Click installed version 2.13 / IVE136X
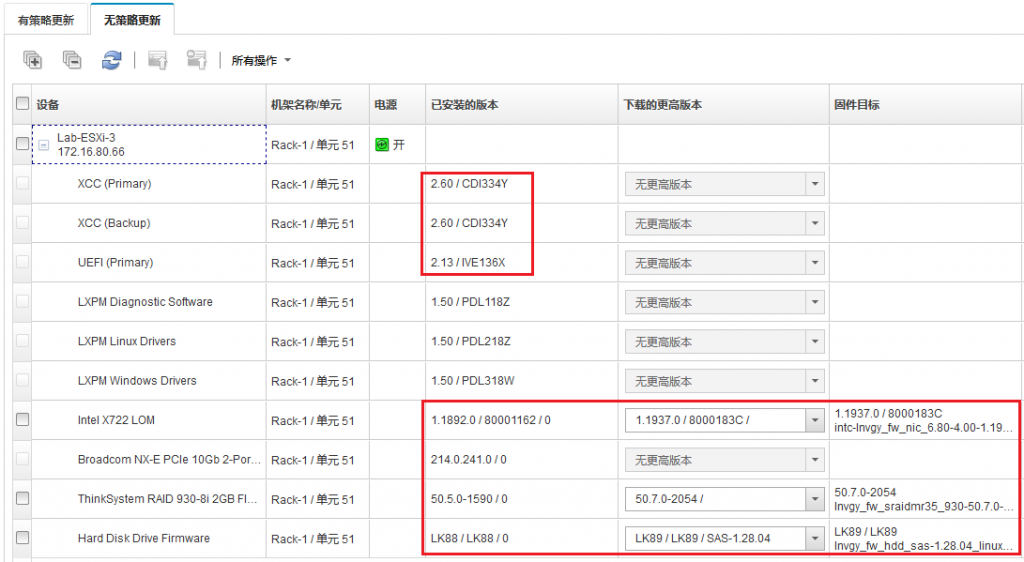This screenshot has width=1024, height=562. tap(468, 262)
